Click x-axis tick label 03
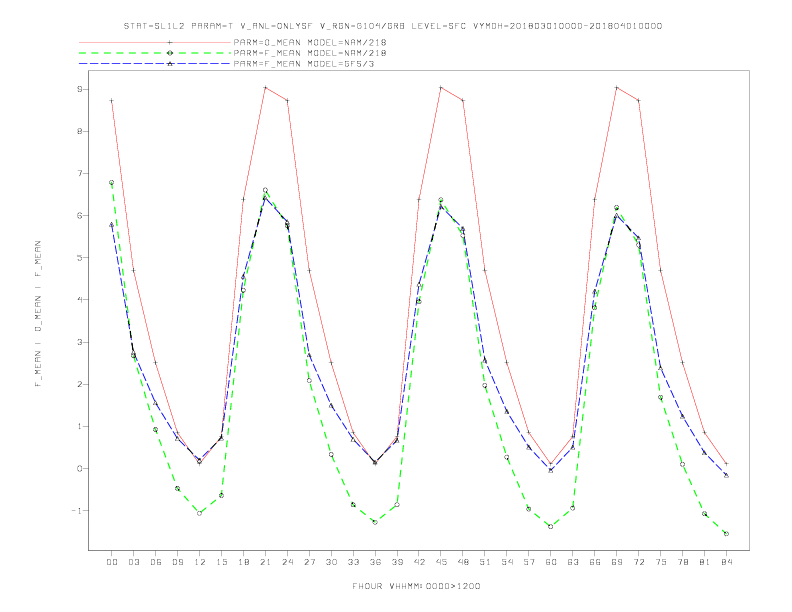 click(134, 562)
